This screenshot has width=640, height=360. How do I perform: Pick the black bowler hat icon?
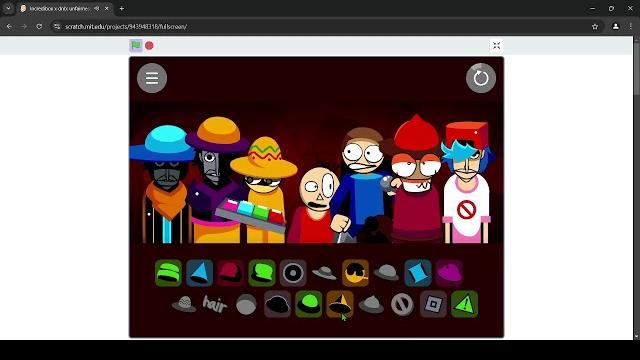pyautogui.click(x=278, y=304)
